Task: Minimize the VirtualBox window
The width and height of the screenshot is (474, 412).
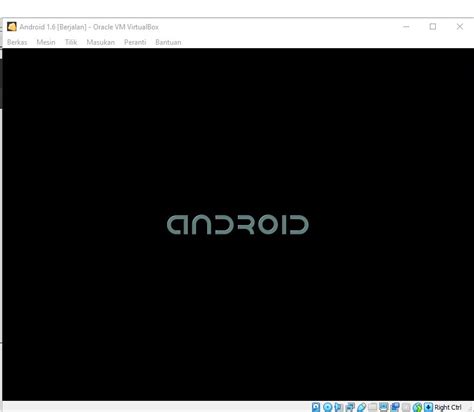Action: point(406,27)
